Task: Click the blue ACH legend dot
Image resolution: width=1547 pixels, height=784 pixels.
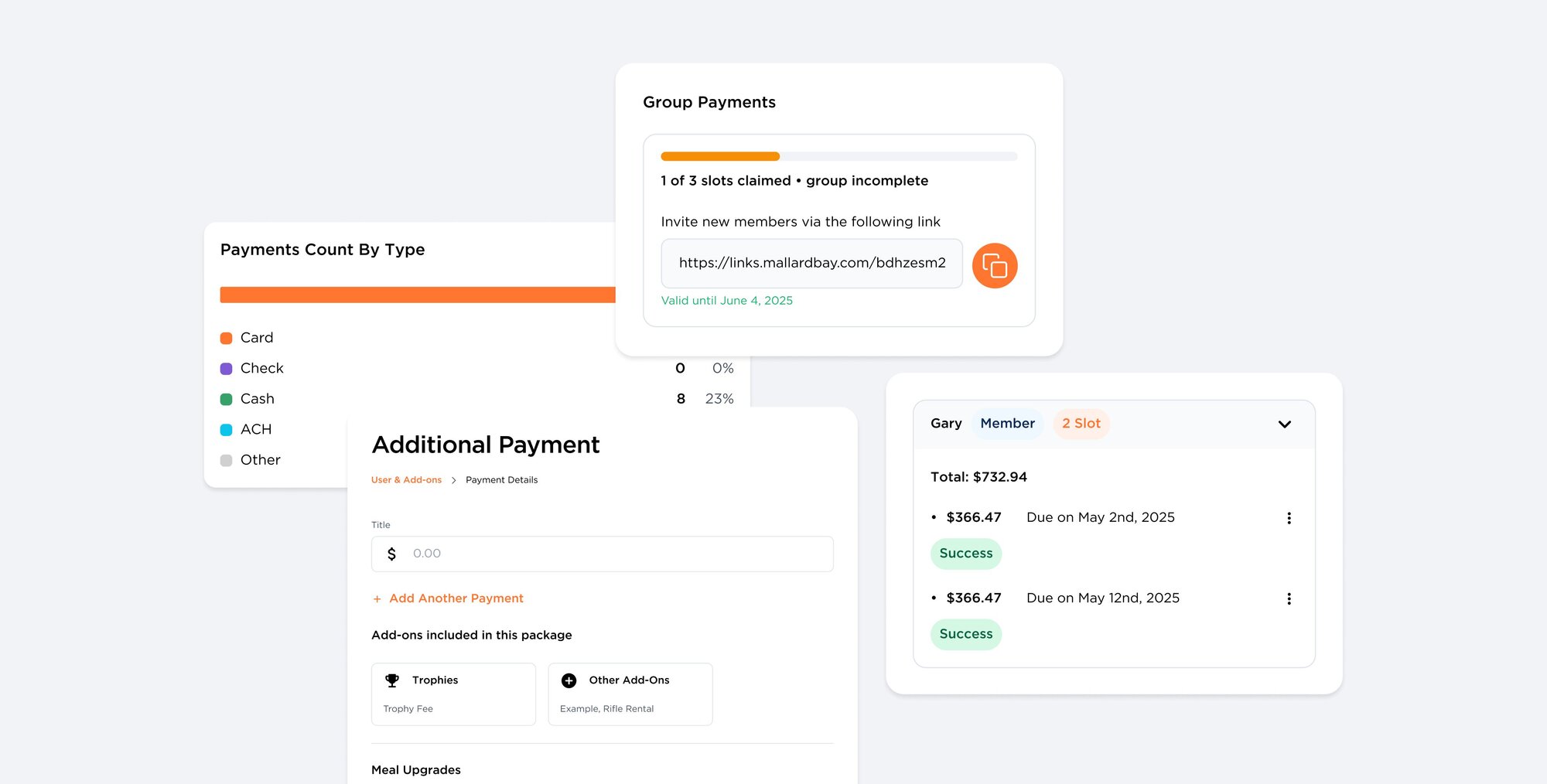Action: click(x=226, y=429)
